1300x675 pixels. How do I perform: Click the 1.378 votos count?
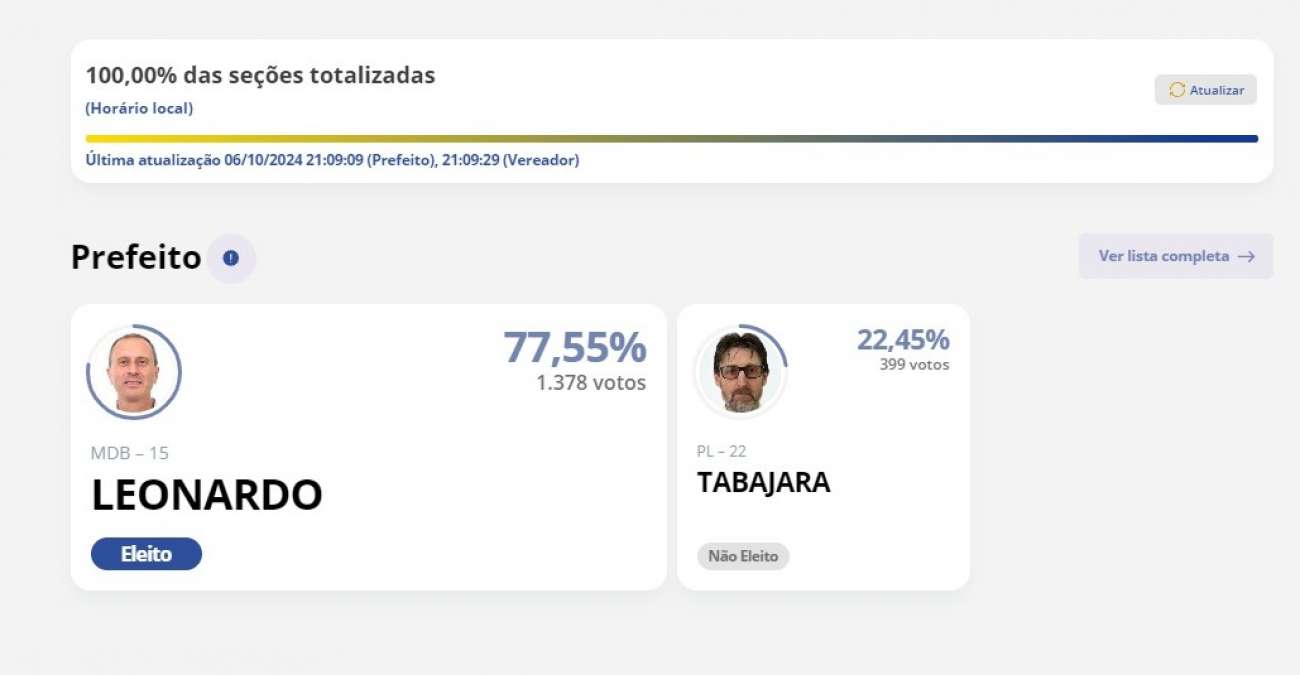[x=591, y=382]
